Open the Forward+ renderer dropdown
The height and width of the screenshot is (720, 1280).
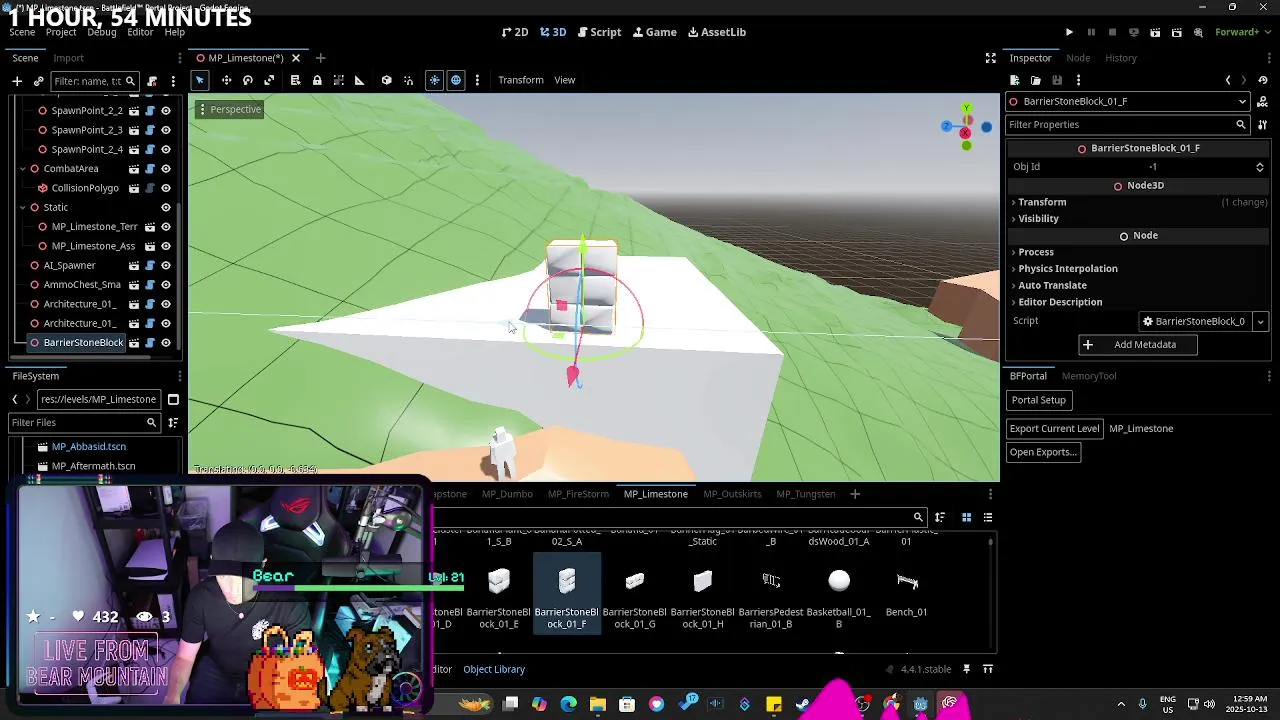[1242, 32]
